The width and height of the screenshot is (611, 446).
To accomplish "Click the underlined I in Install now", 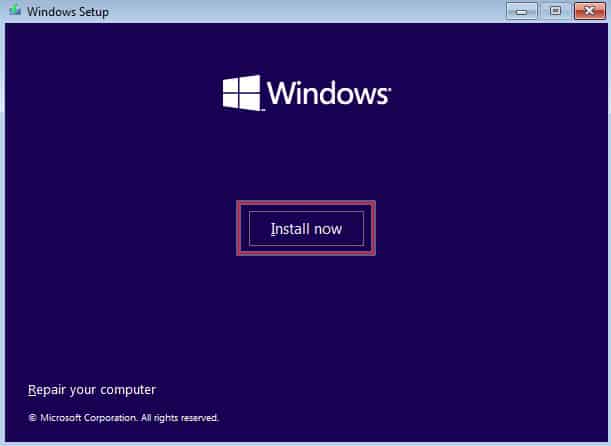I will tap(273, 229).
